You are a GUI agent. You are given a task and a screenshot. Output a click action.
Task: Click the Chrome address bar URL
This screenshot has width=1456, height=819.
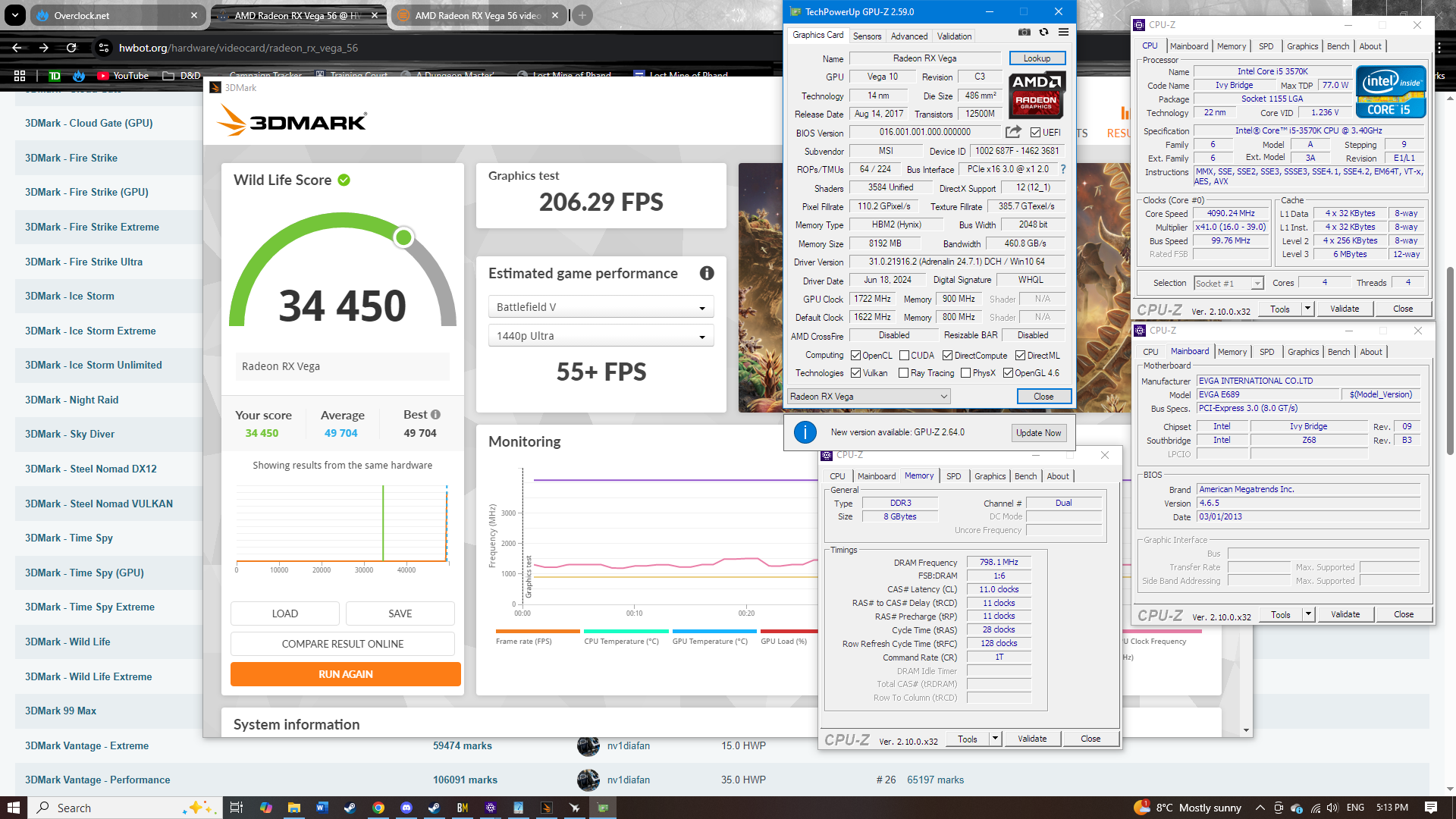pyautogui.click(x=239, y=48)
